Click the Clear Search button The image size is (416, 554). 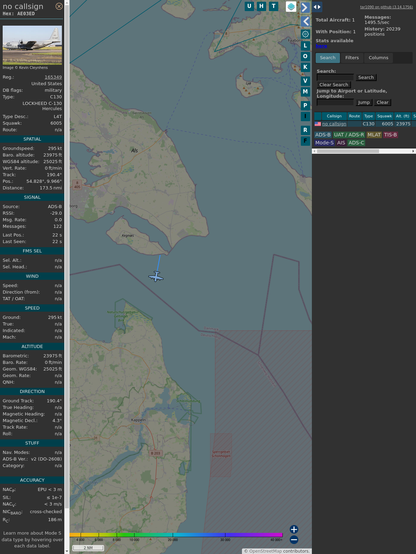click(x=334, y=84)
